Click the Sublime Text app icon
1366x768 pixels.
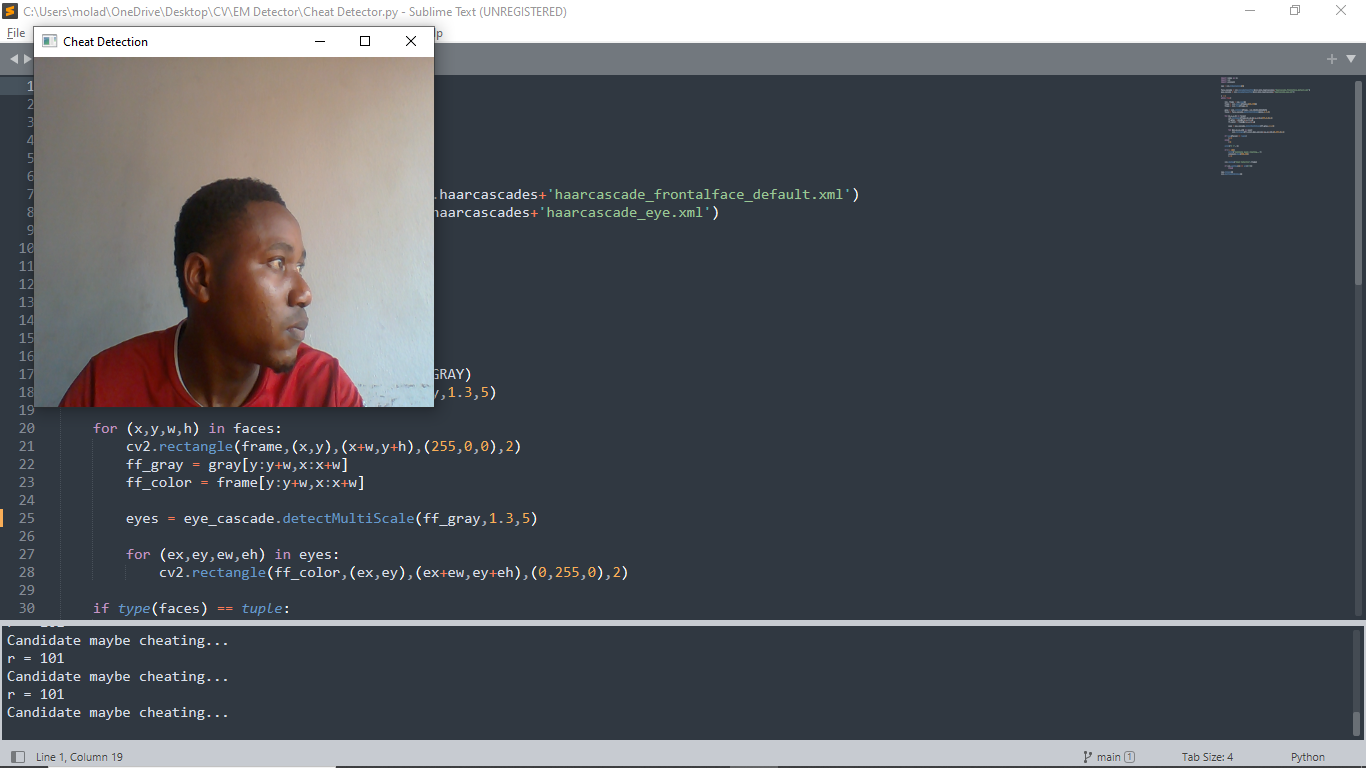(11, 11)
